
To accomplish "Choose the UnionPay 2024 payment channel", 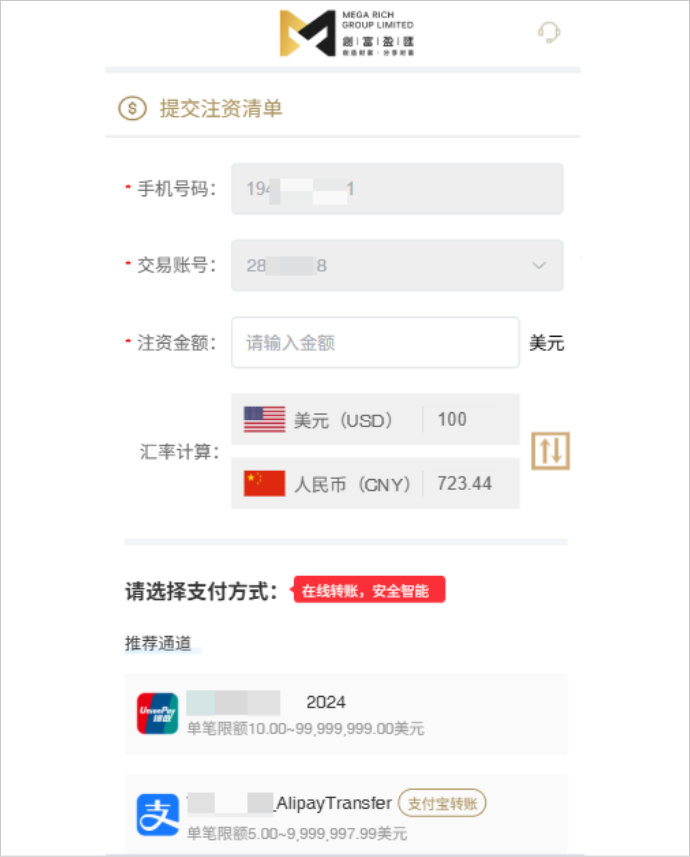I will (x=346, y=714).
